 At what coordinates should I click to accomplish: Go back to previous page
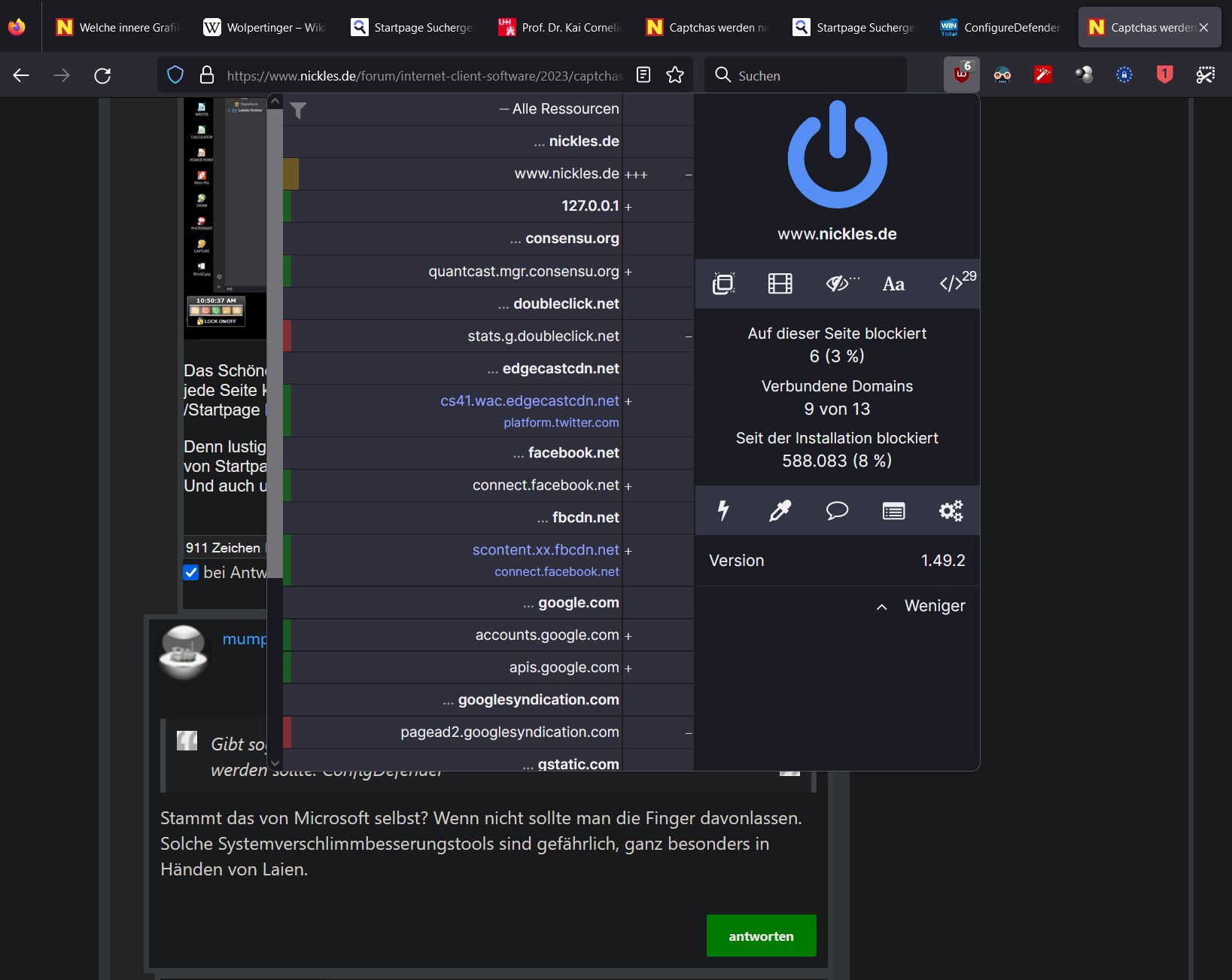click(x=21, y=75)
